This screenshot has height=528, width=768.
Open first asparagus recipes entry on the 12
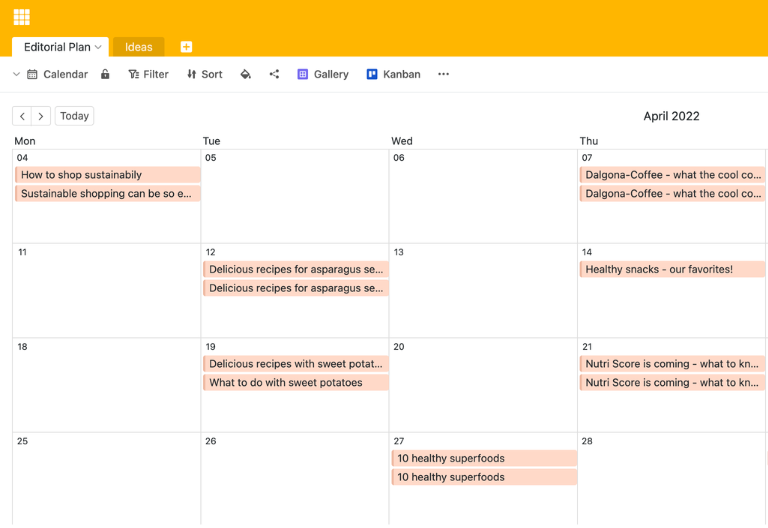[296, 269]
